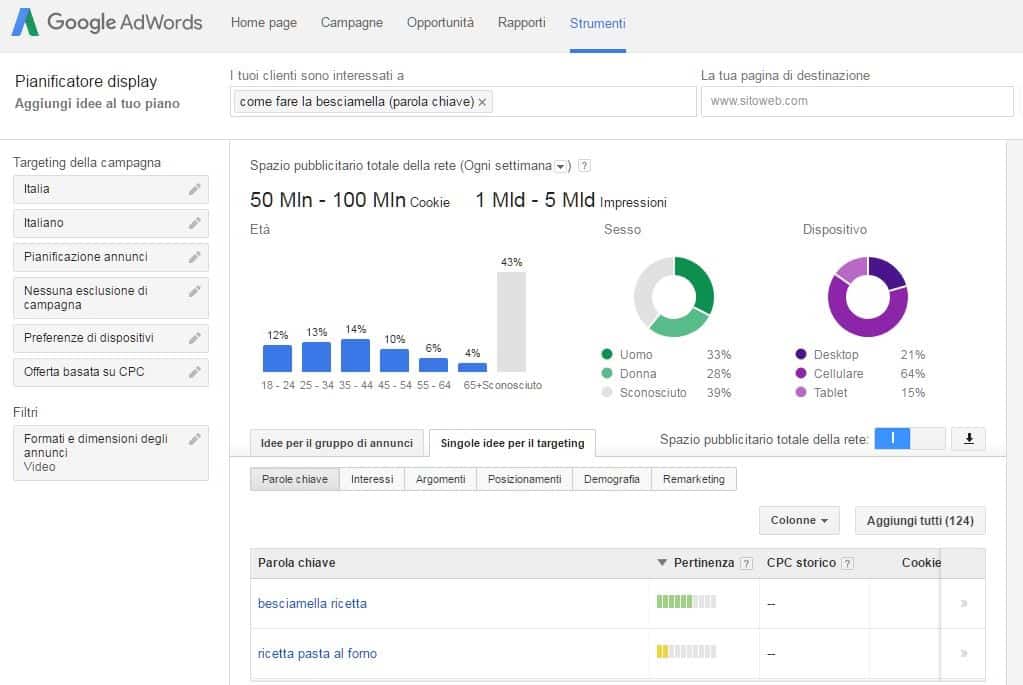Remove the besciamella keyword chip with the X
Viewport: 1023px width, 685px height.
pos(482,101)
